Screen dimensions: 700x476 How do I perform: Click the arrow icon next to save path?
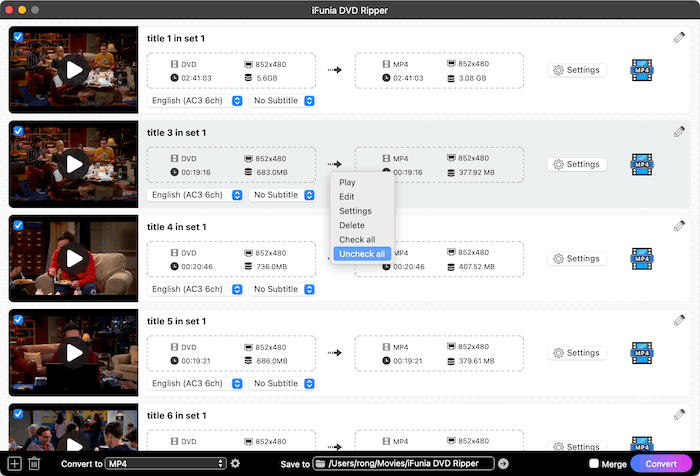point(503,463)
